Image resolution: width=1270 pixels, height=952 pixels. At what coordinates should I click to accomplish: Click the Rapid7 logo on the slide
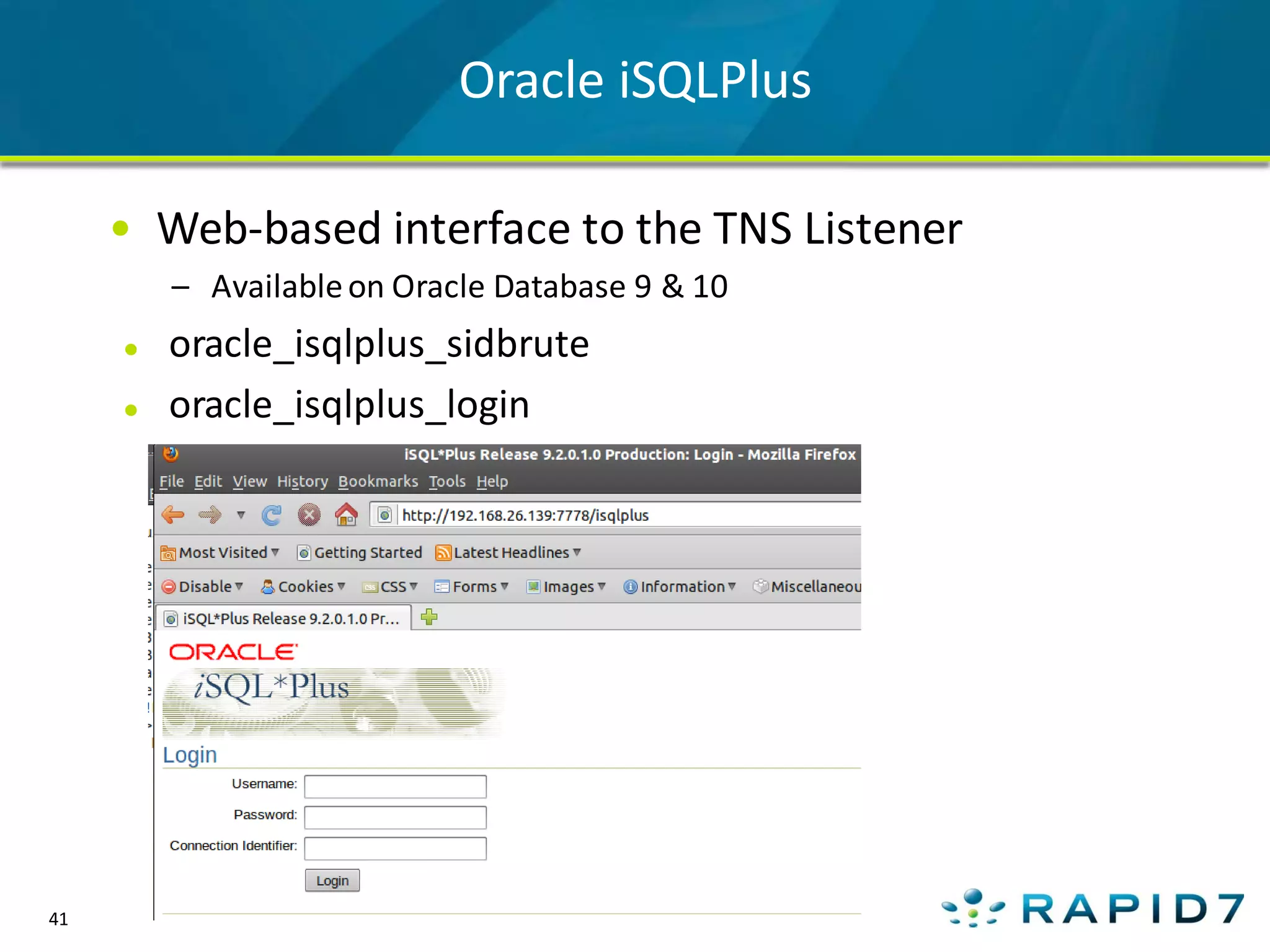point(1093,908)
